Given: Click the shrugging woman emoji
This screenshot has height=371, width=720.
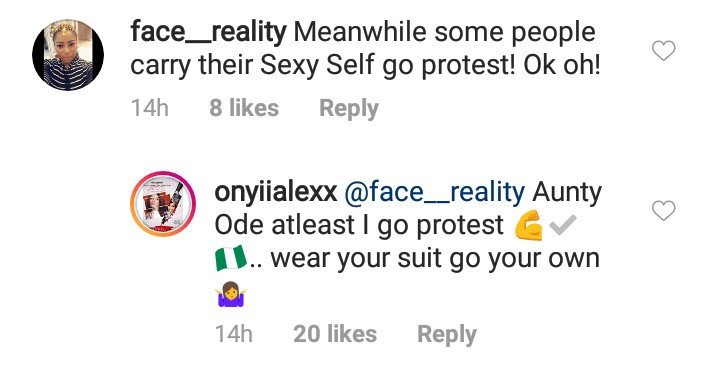Looking at the screenshot, I should point(231,294).
